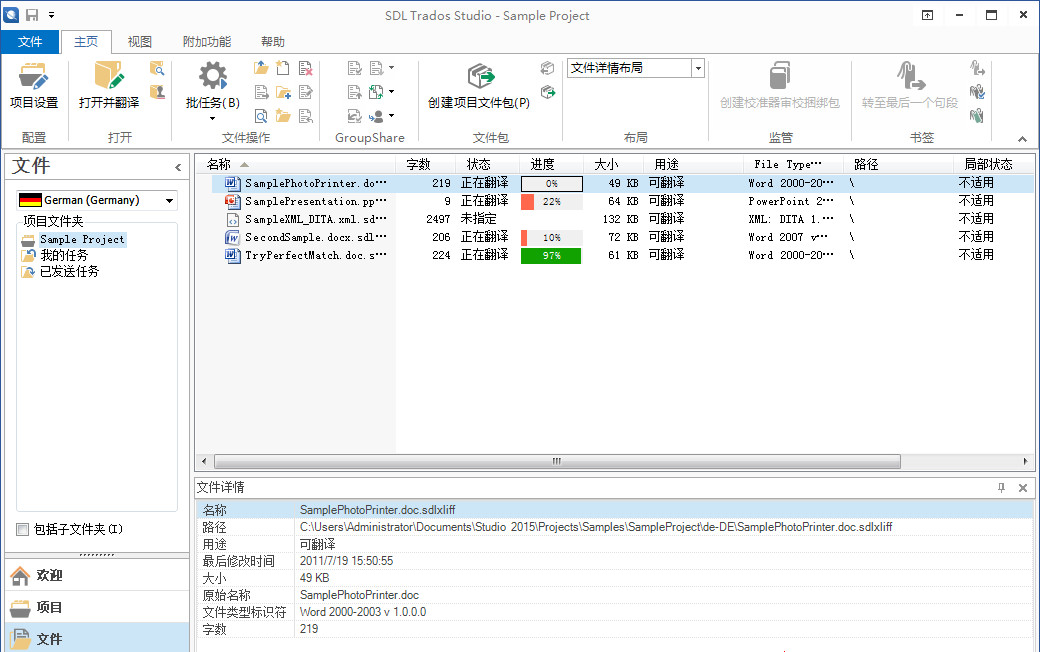Click the GroupShare document upload arrow icon

click(x=355, y=92)
